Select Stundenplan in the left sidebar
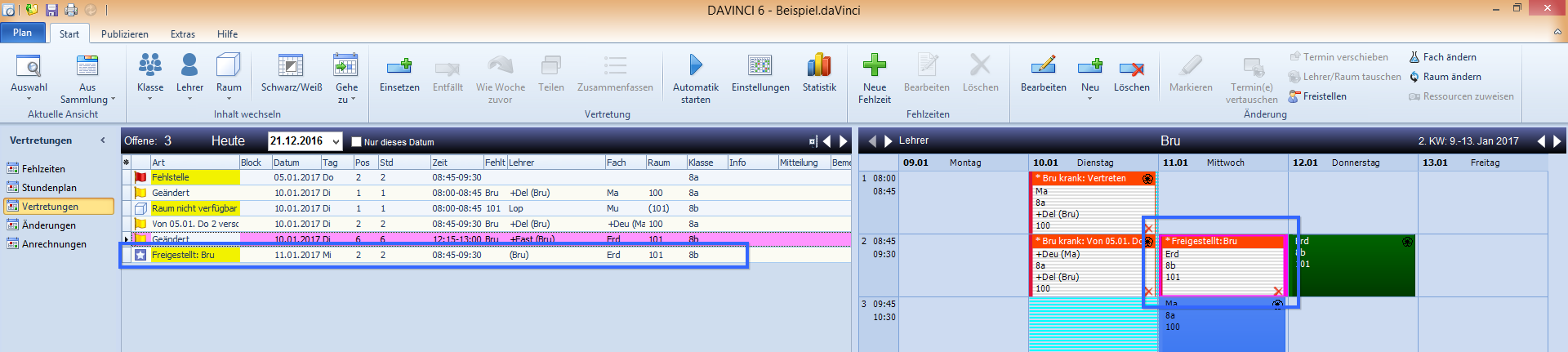Screen dimensions: 1568x352 click(49, 188)
